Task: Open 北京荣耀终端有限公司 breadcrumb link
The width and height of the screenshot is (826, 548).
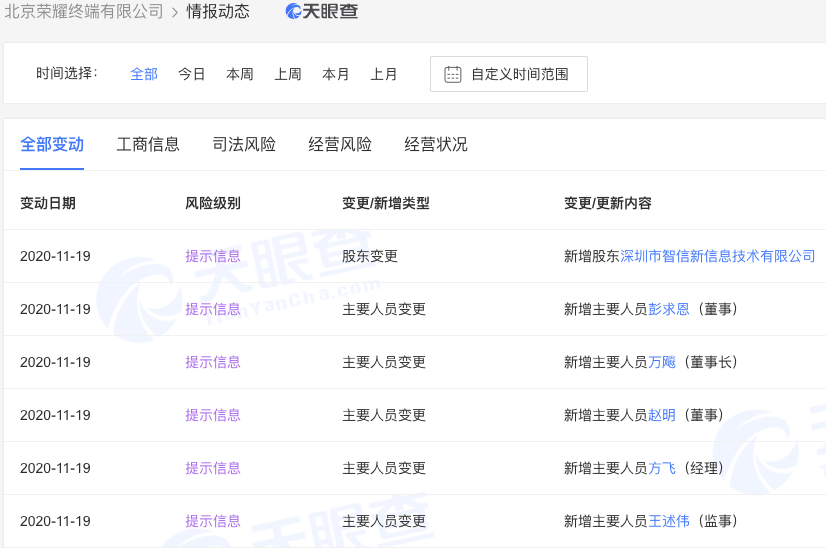Action: 84,11
